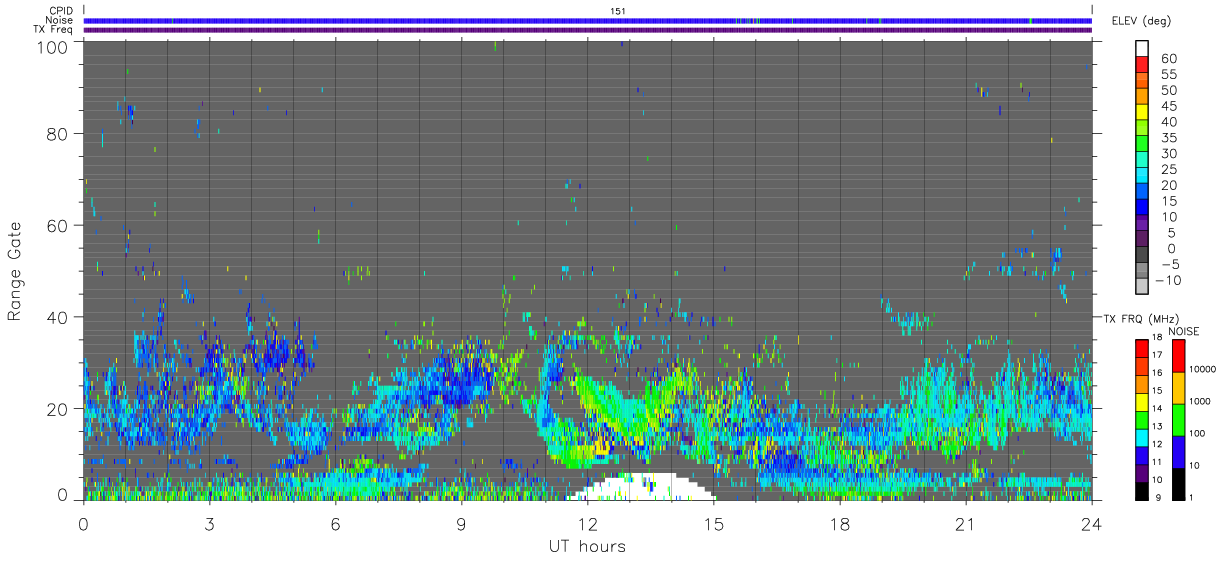Image resolution: width=1228 pixels, height=567 pixels.
Task: Click the UT hours tick label 15
Action: [x=714, y=523]
